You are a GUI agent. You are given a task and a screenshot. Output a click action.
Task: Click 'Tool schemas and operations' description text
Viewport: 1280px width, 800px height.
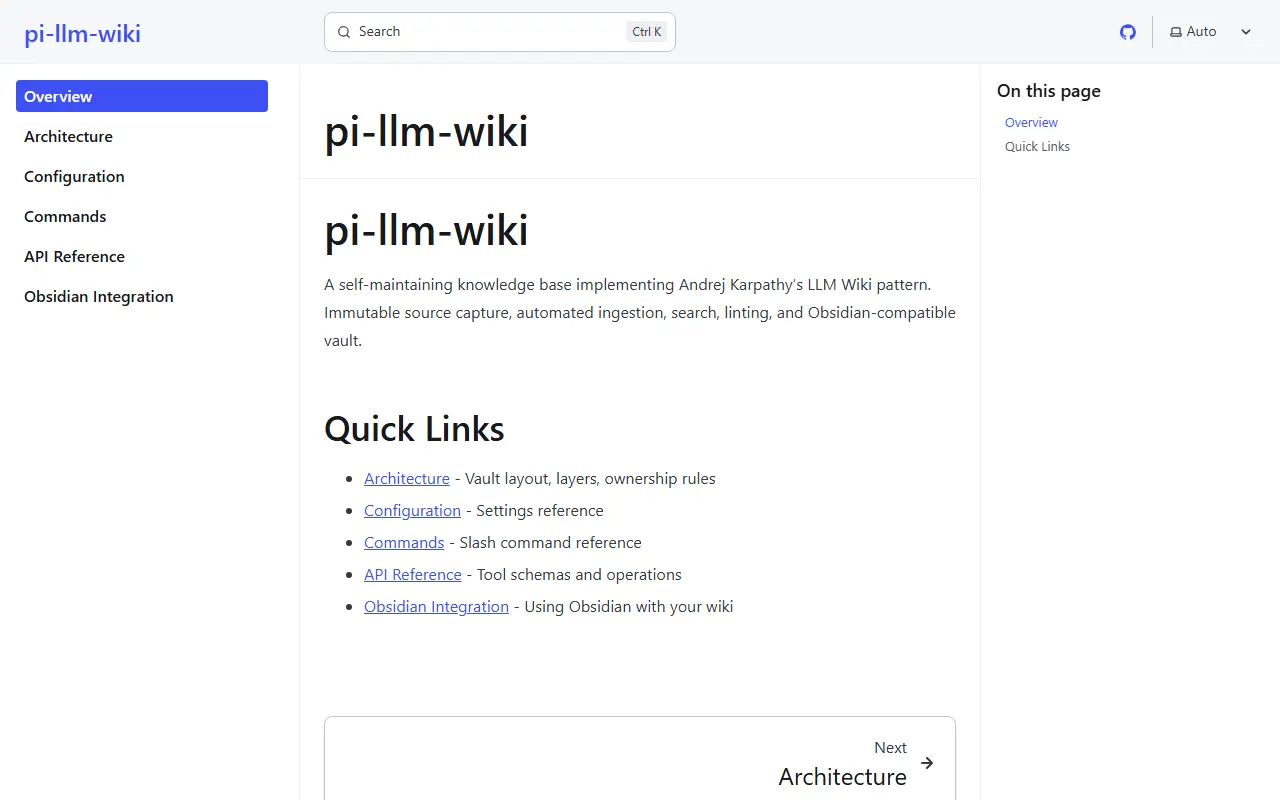579,574
